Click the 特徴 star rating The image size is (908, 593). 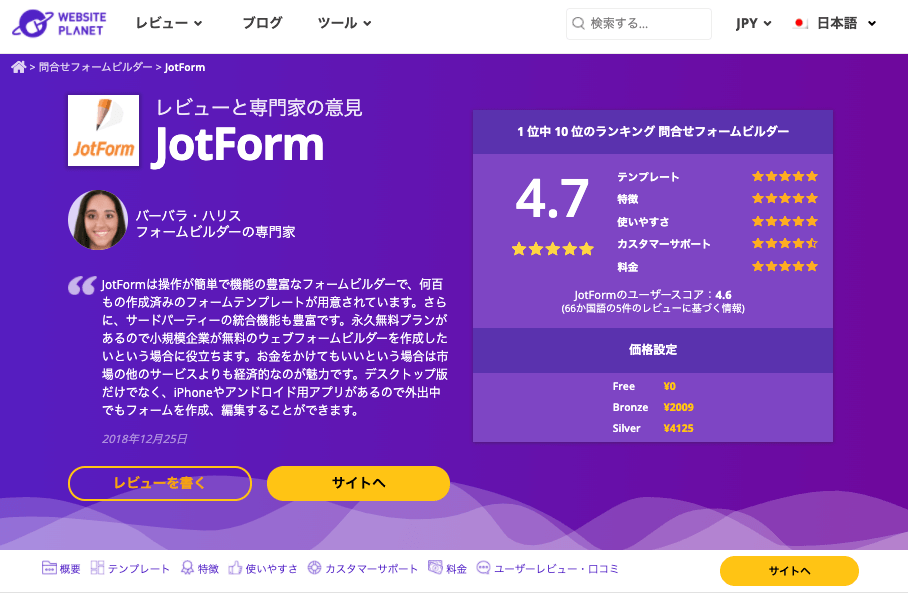[785, 199]
